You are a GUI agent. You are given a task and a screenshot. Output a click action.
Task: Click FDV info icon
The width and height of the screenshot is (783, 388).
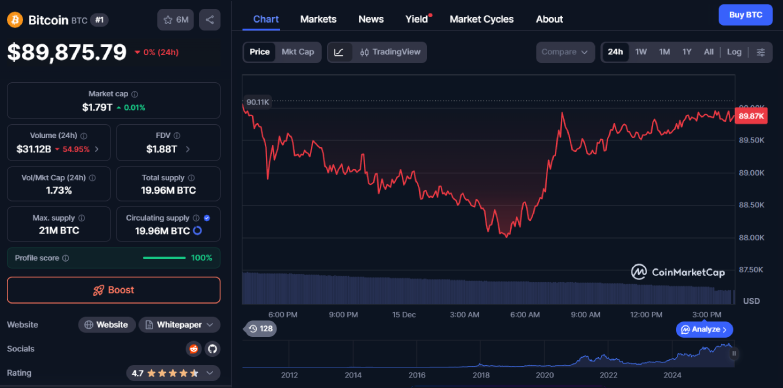[x=177, y=135]
